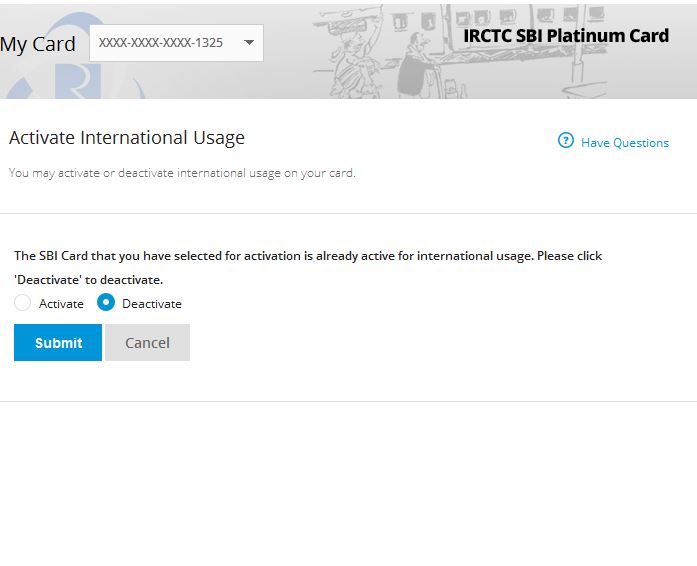This screenshot has width=697, height=566.
Task: Click the My Card label
Action: click(37, 44)
